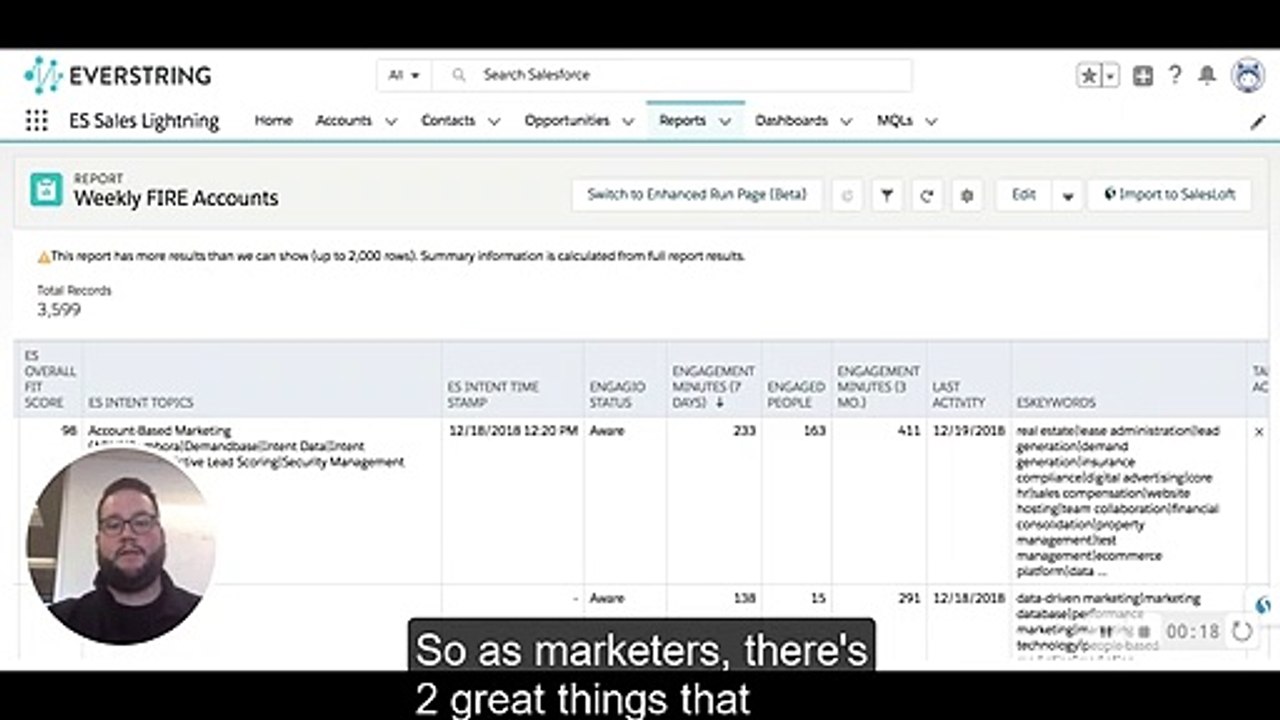This screenshot has width=1280, height=720.
Task: Select the Reports tab
Action: (683, 120)
